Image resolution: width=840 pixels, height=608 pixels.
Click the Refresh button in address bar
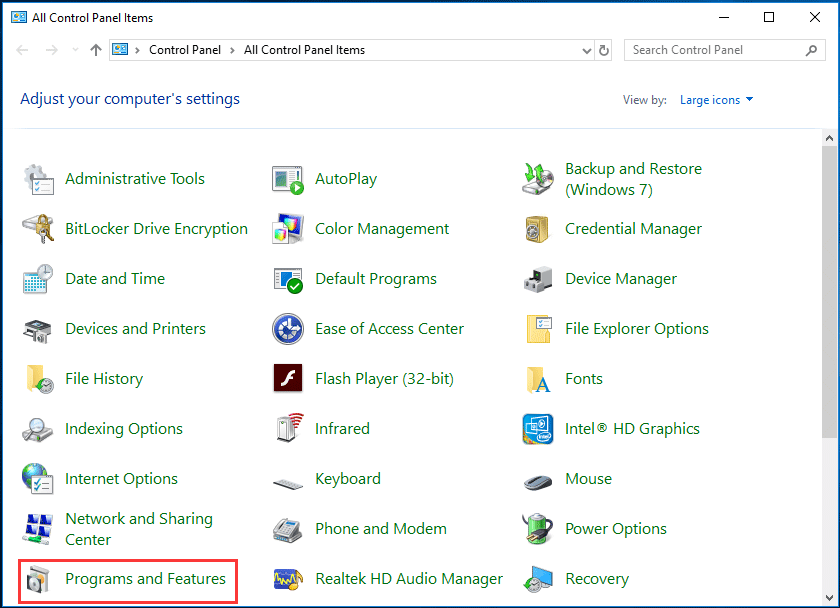pyautogui.click(x=603, y=50)
